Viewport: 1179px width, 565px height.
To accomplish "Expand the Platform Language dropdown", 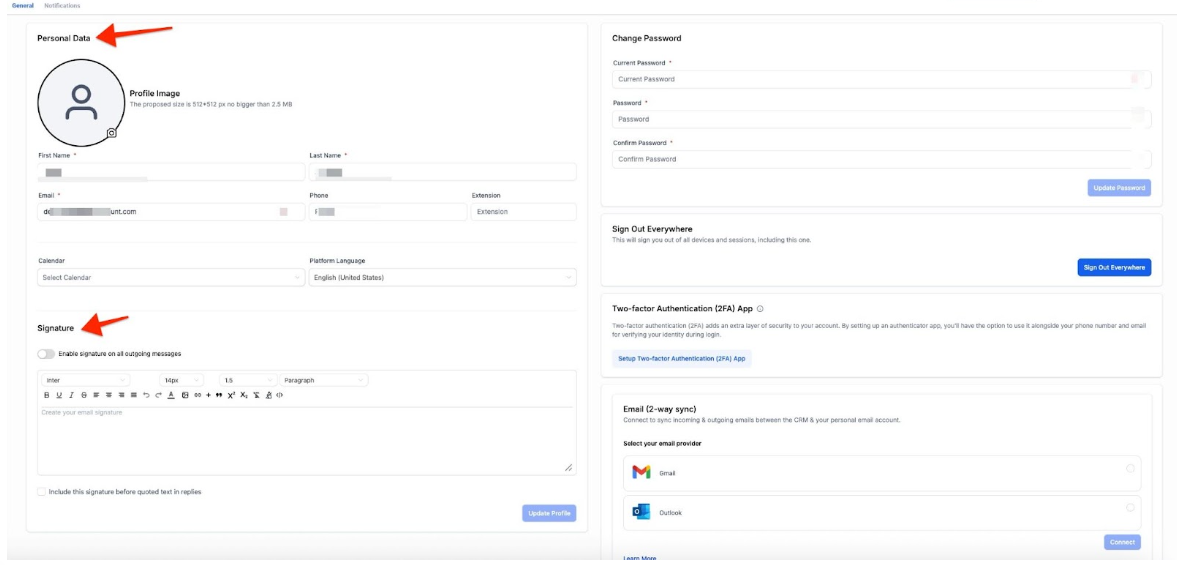I will [x=442, y=277].
